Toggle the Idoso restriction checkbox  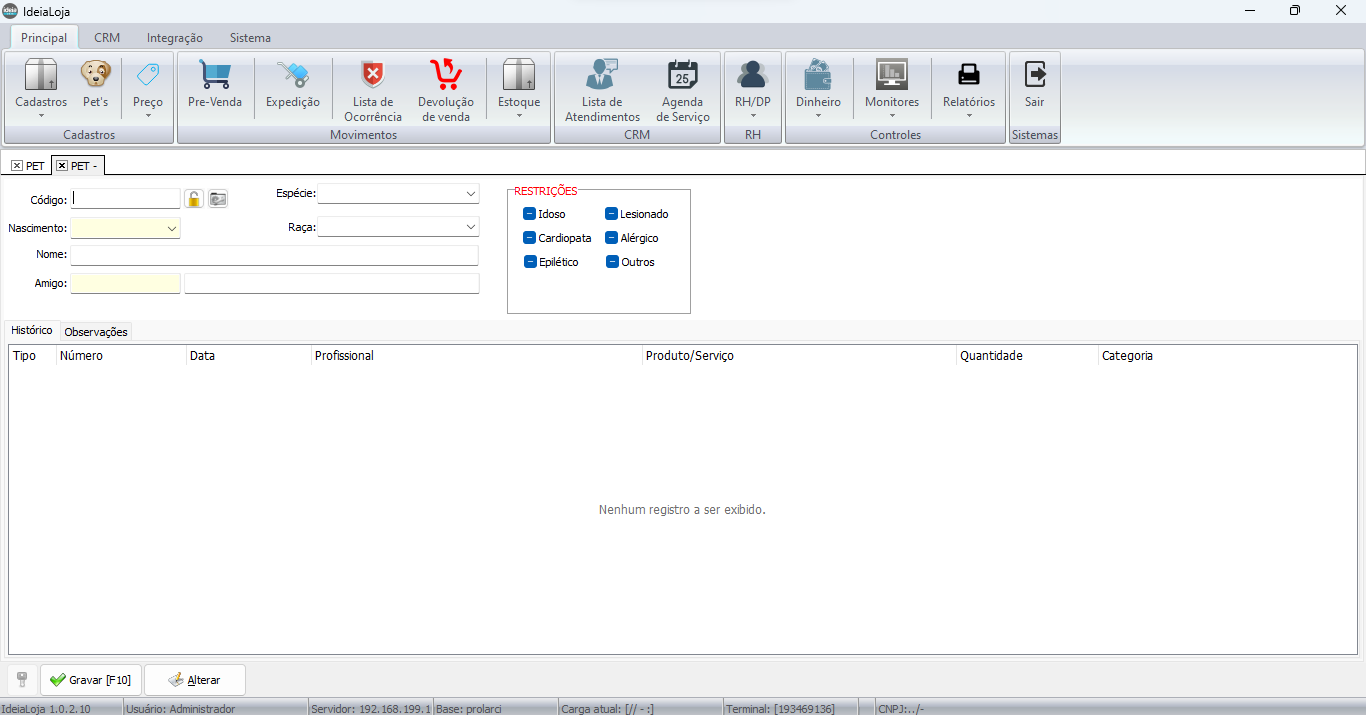pyautogui.click(x=530, y=214)
